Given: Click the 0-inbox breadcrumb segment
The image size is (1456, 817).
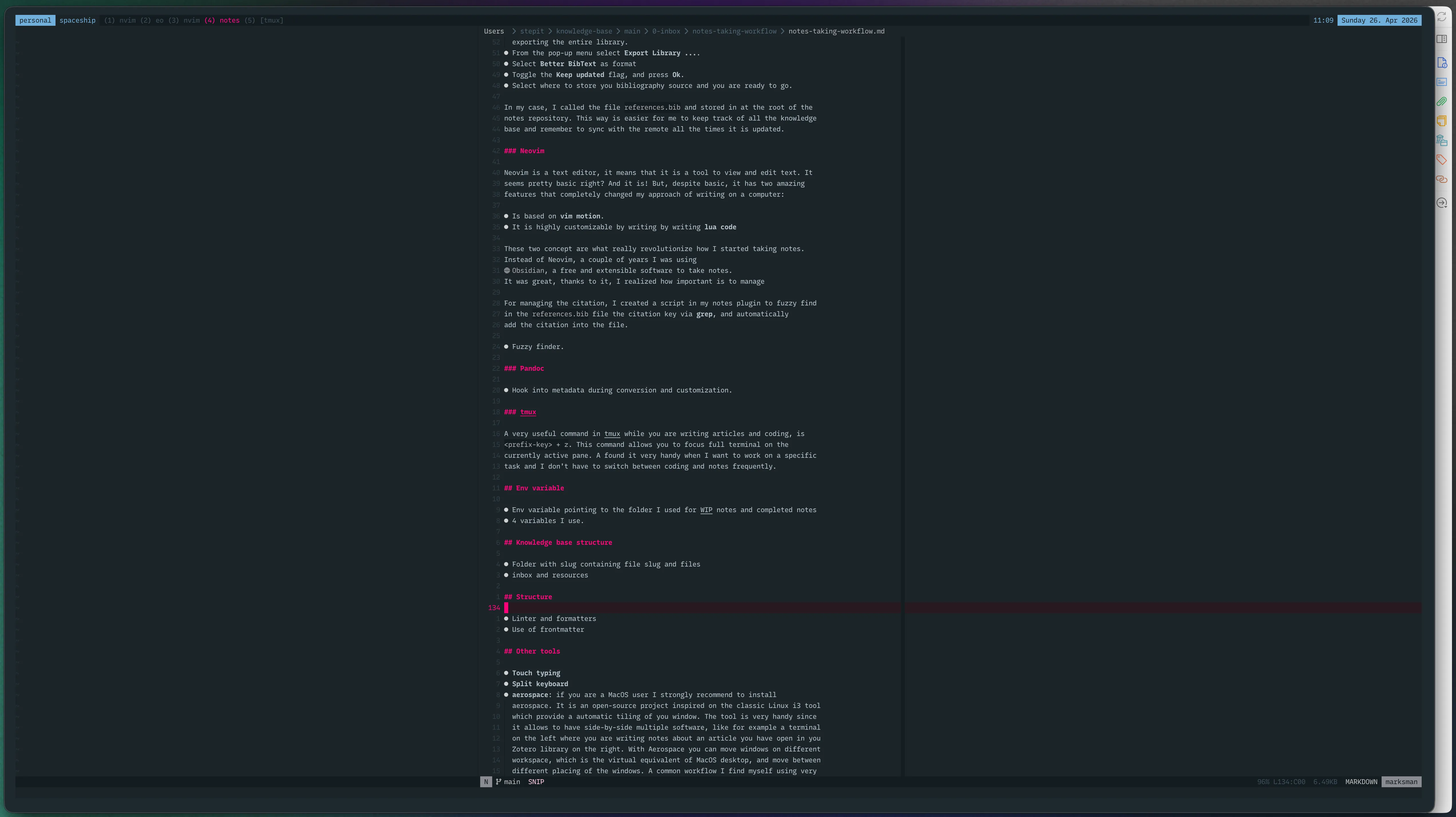Looking at the screenshot, I should pos(666,31).
